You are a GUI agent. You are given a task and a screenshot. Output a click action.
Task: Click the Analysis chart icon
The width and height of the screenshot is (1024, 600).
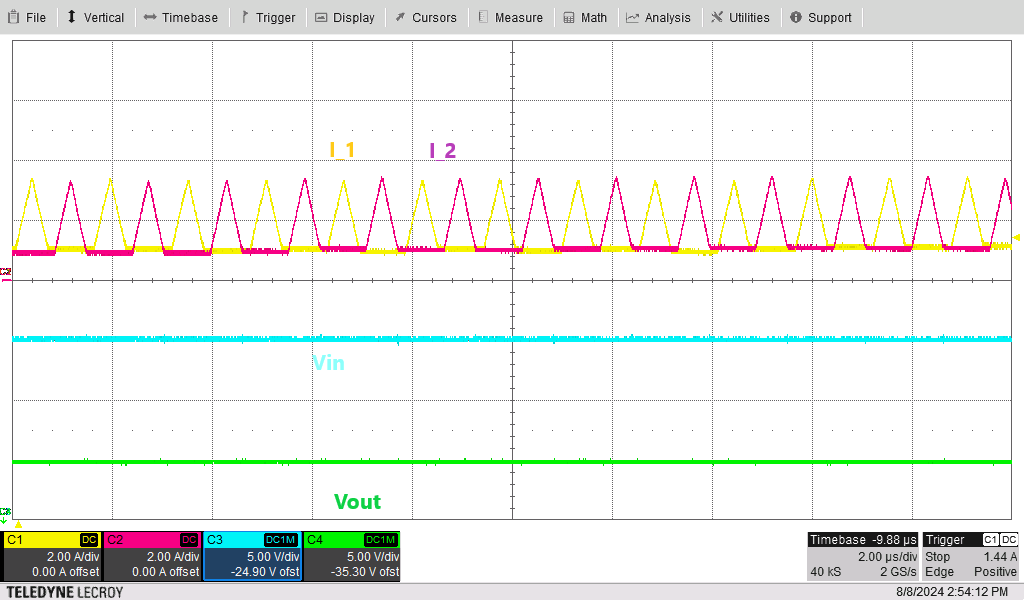coord(633,17)
